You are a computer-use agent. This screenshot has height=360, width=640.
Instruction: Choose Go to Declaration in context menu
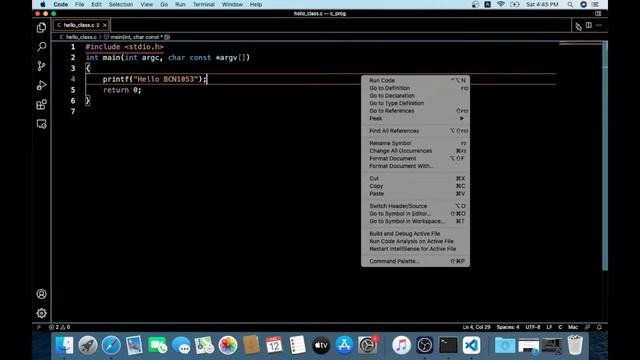[416, 96]
